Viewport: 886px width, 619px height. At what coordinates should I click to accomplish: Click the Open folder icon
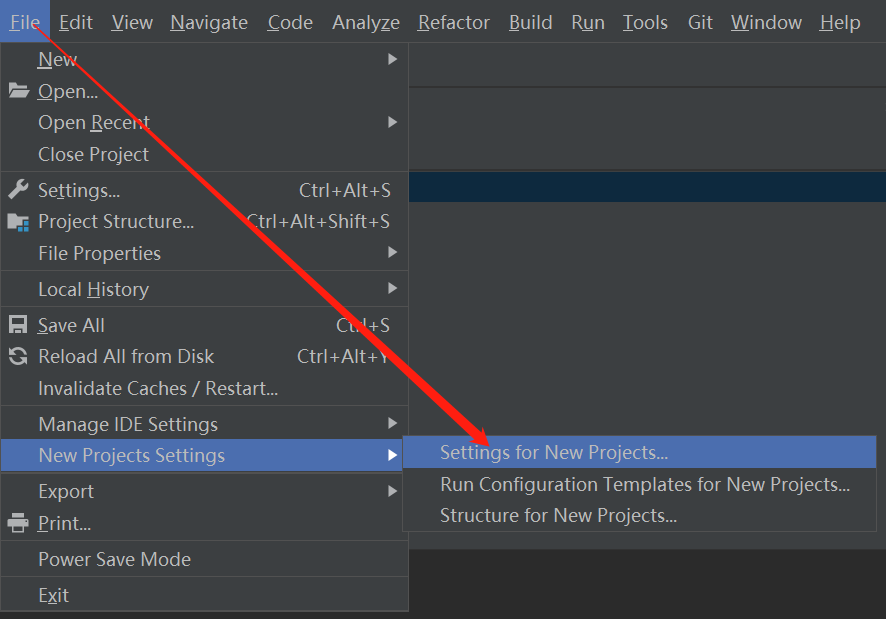[19, 90]
